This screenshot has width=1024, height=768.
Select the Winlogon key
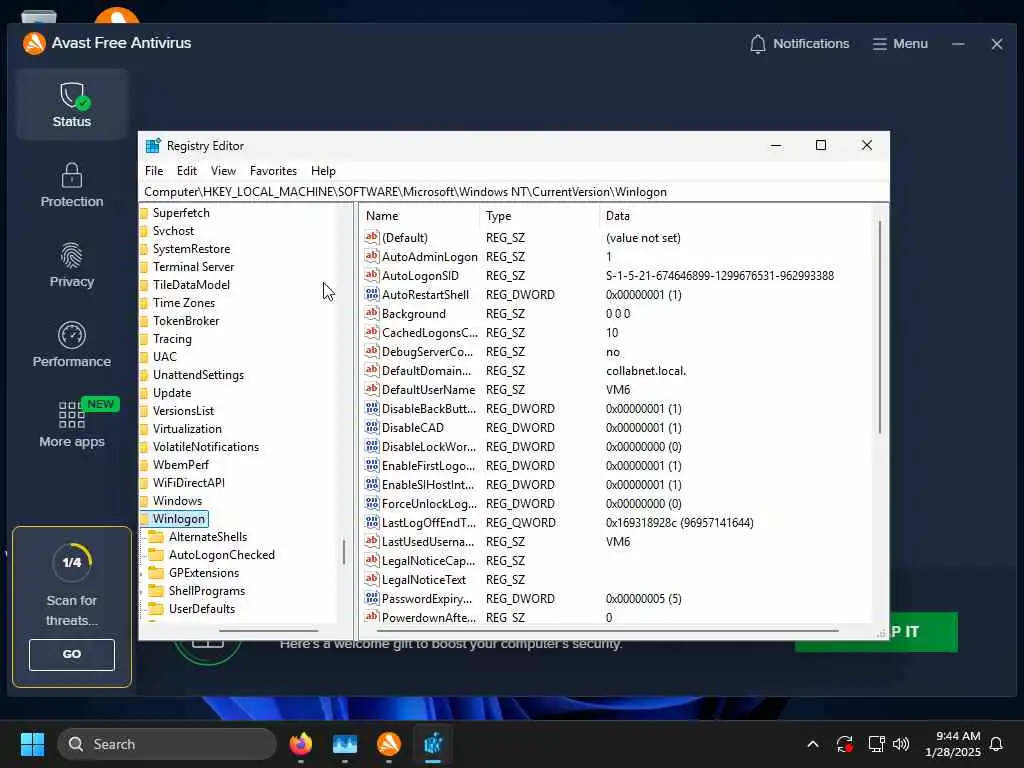coord(179,519)
